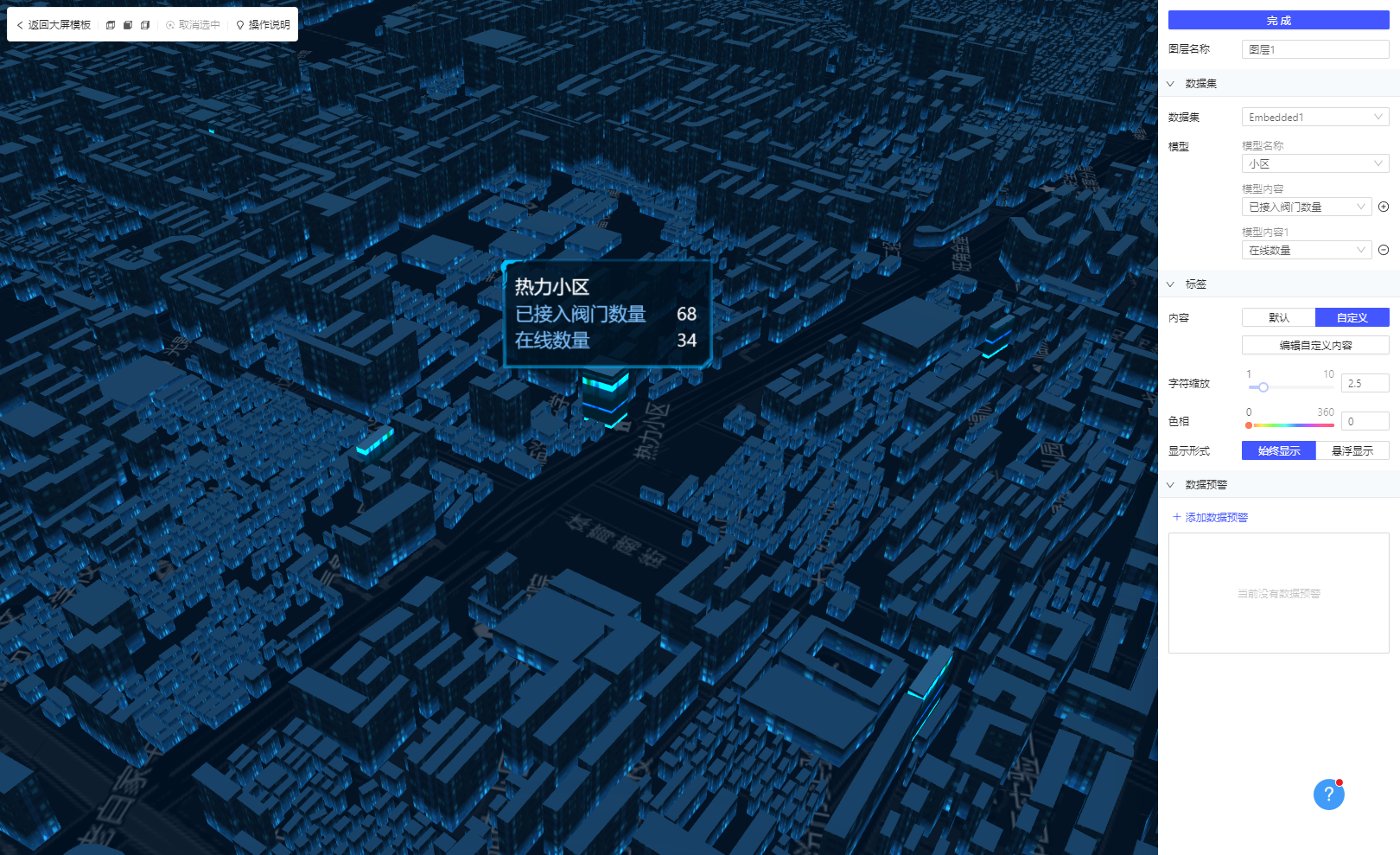Open the 模型名称 小区 dropdown
Viewport: 1400px width, 855px height.
tap(1315, 163)
